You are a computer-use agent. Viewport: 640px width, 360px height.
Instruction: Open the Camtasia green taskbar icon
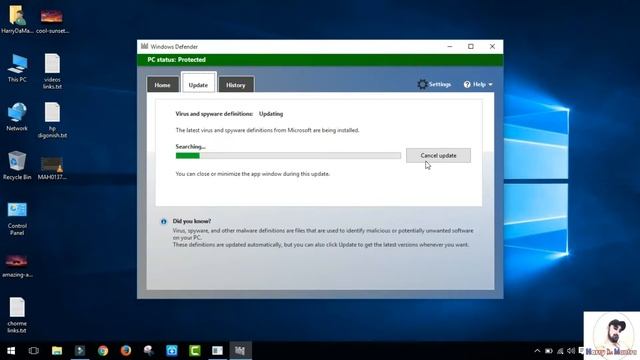point(195,351)
